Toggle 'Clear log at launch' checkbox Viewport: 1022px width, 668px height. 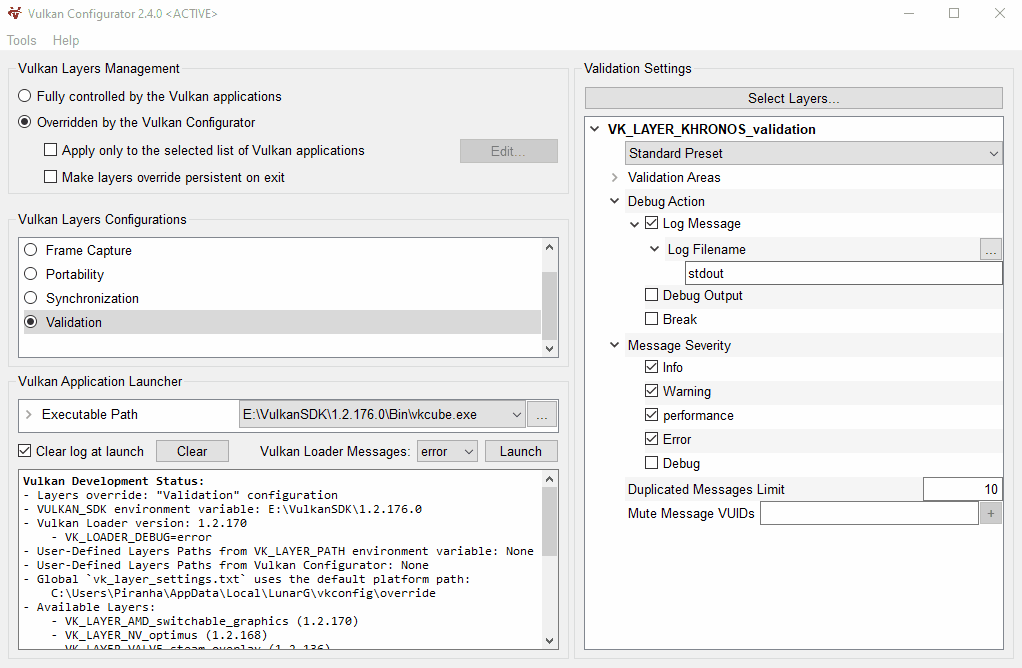[x=25, y=451]
